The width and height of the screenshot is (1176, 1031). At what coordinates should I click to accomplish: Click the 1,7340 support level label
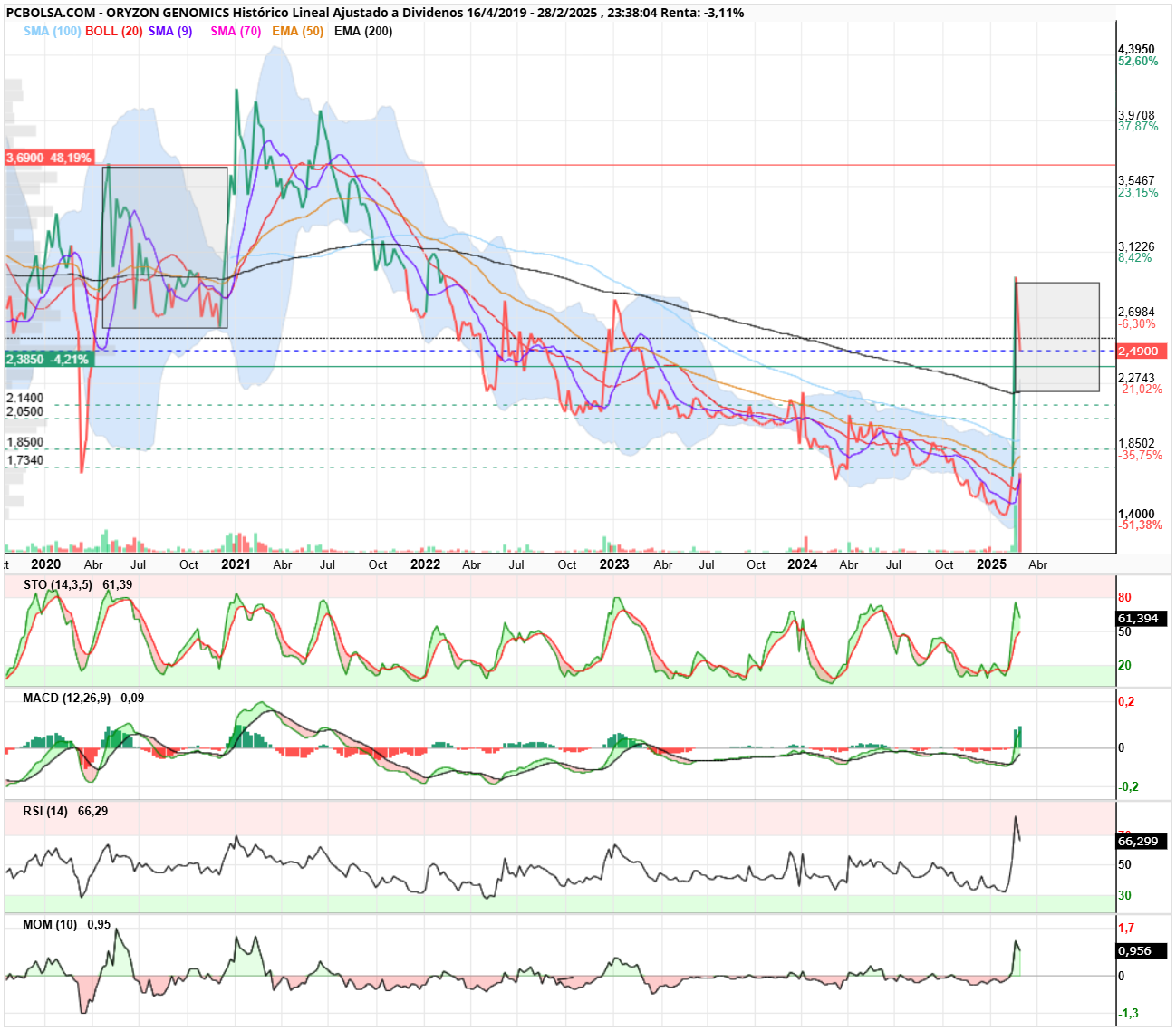point(24,460)
